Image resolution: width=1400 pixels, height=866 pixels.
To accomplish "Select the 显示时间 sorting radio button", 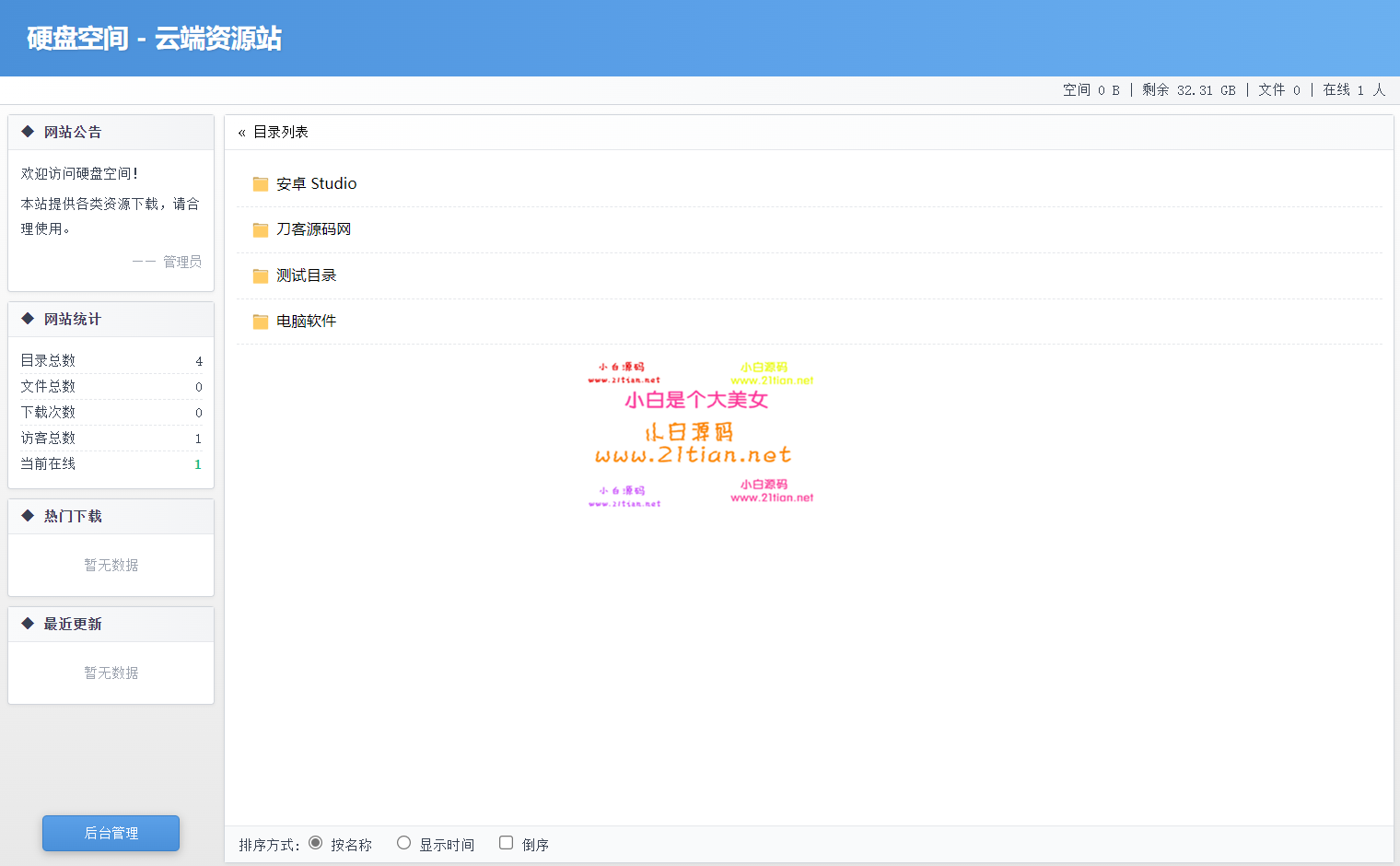I will pyautogui.click(x=403, y=842).
